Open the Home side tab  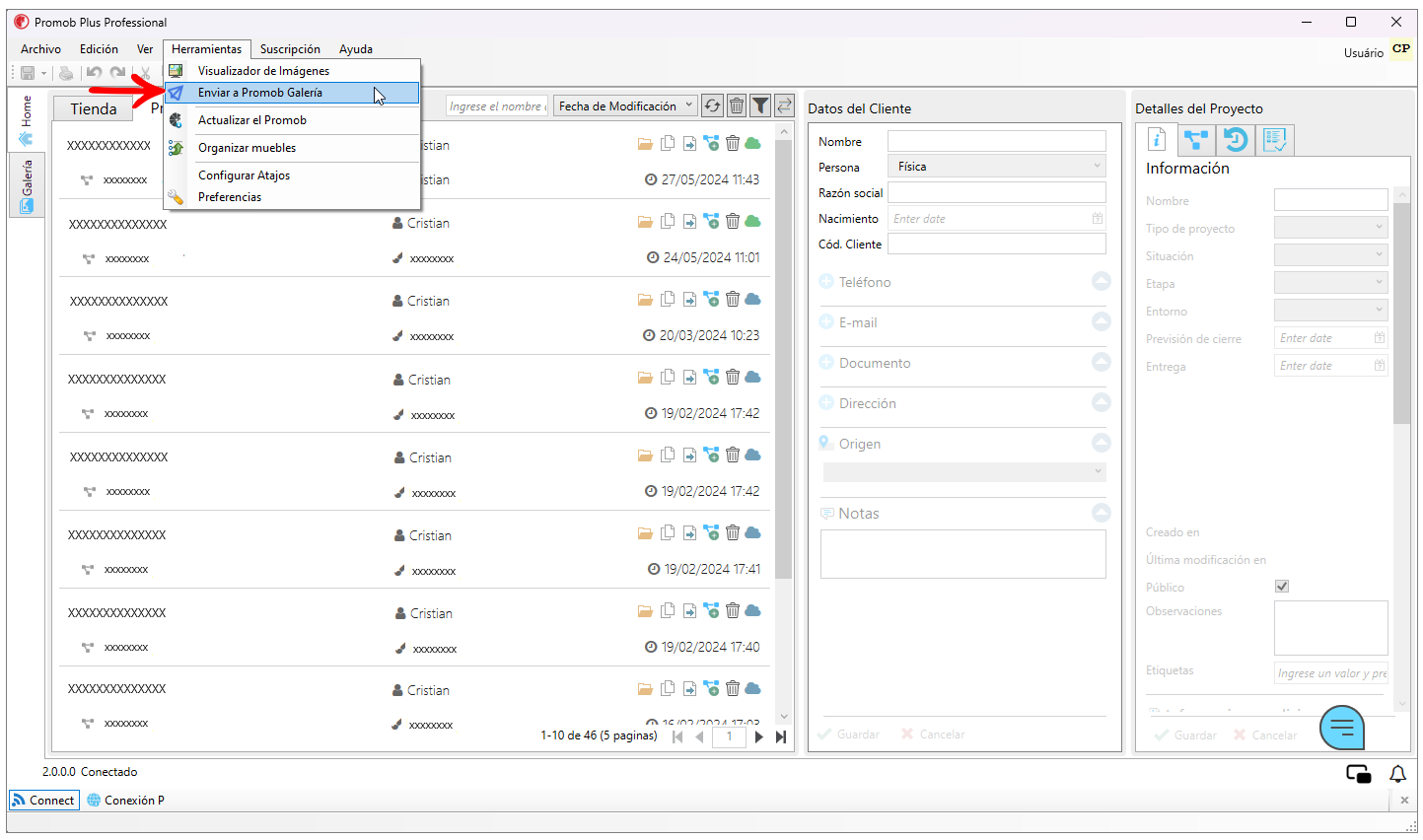(x=27, y=120)
